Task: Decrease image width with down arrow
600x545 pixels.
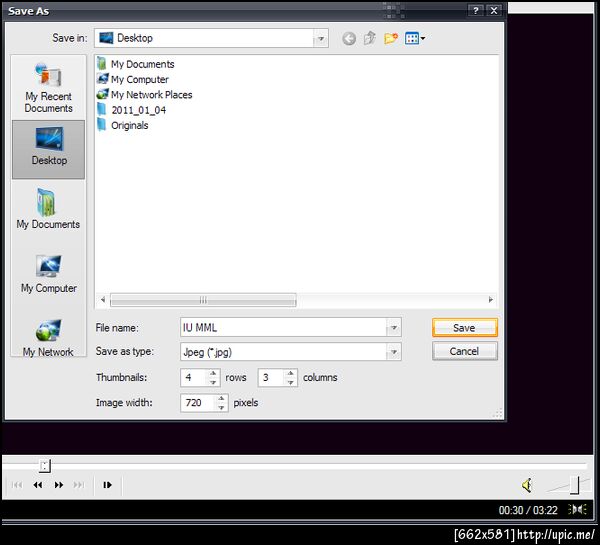Action: (x=222, y=408)
